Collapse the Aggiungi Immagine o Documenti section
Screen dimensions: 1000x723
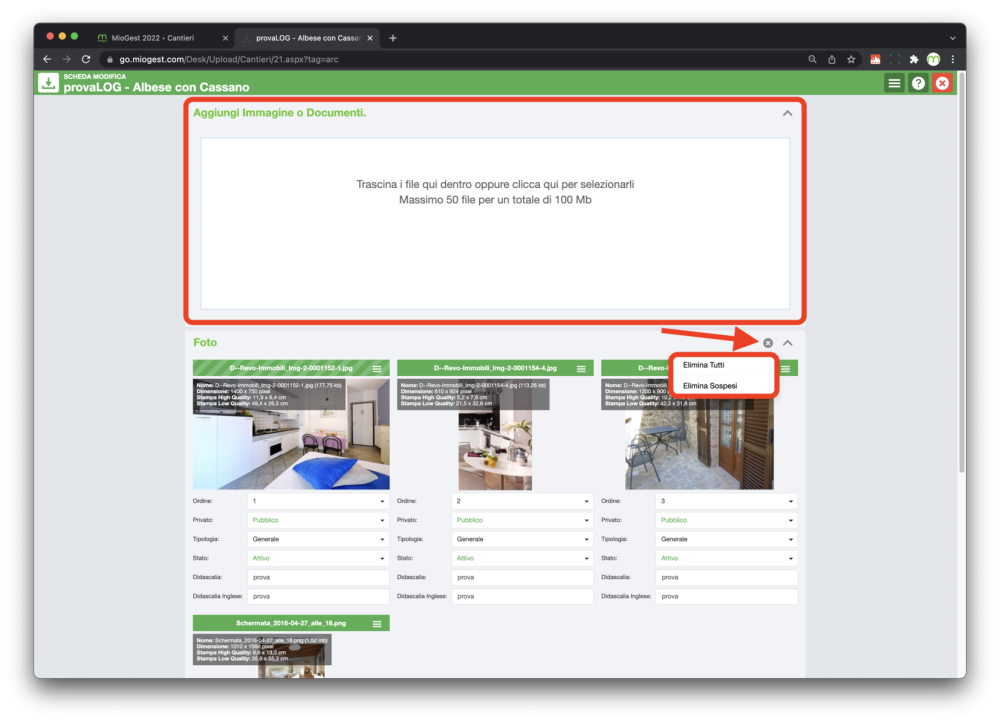788,113
